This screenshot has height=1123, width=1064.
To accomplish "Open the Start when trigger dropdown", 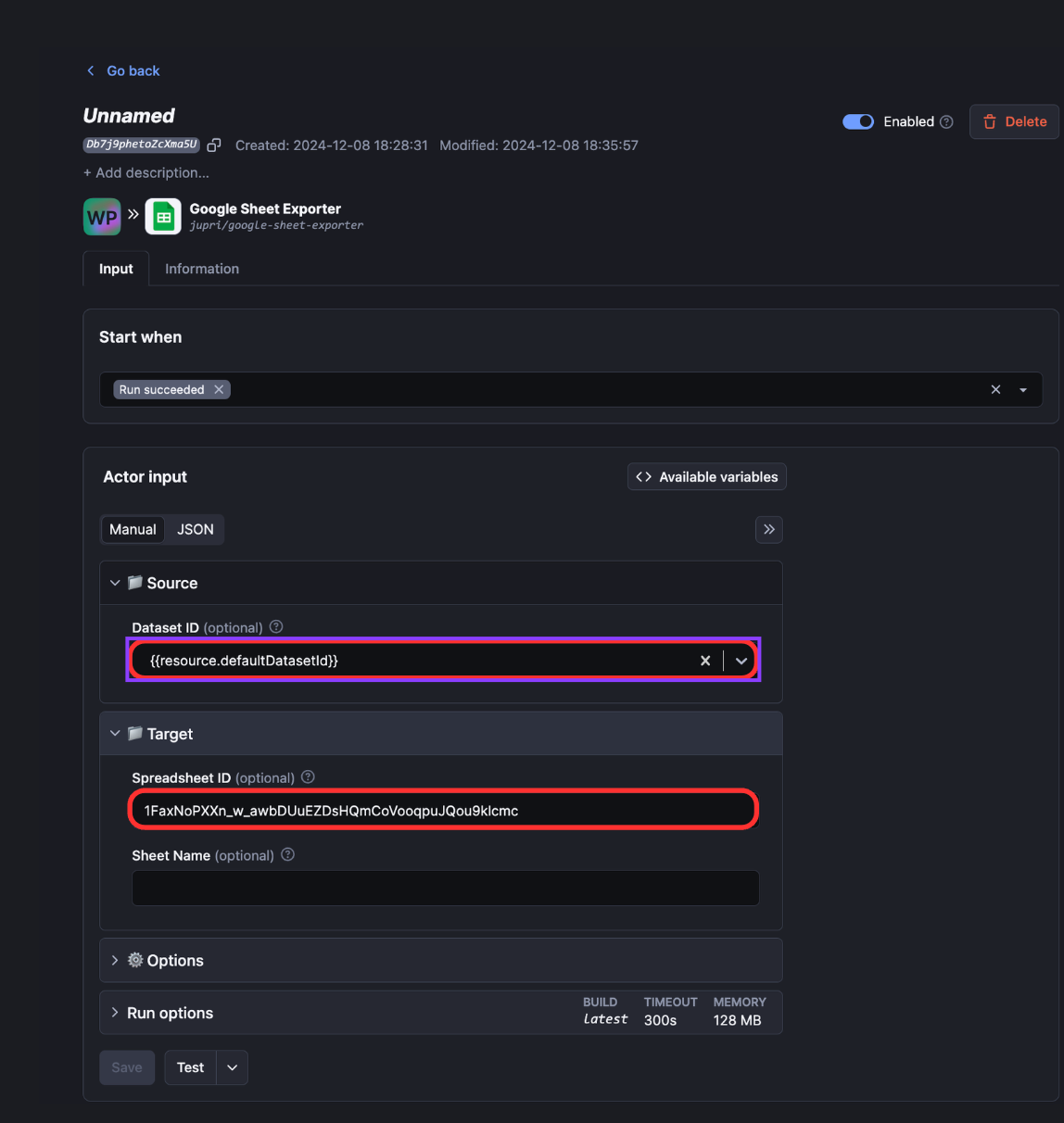I will (1022, 389).
